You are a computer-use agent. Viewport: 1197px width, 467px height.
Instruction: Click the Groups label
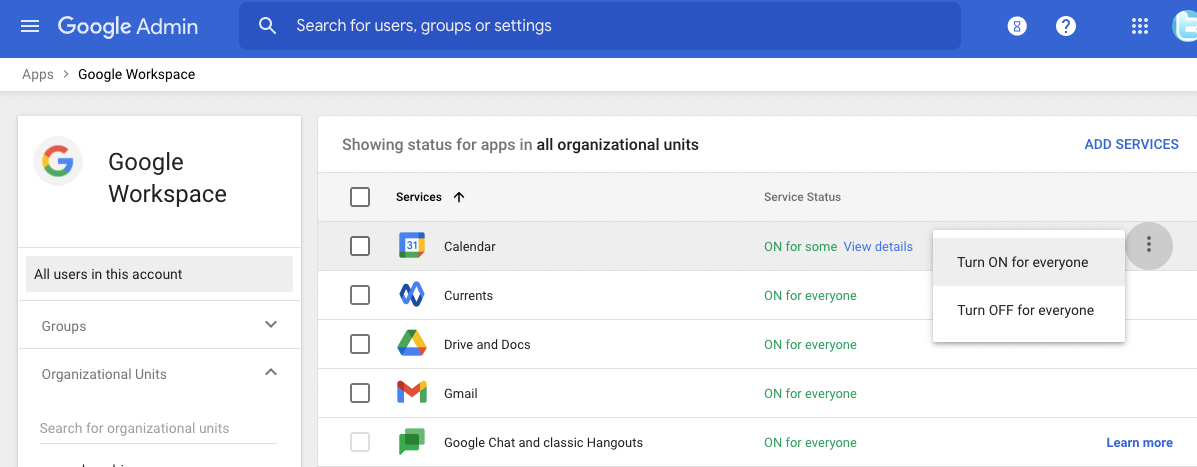pyautogui.click(x=63, y=326)
